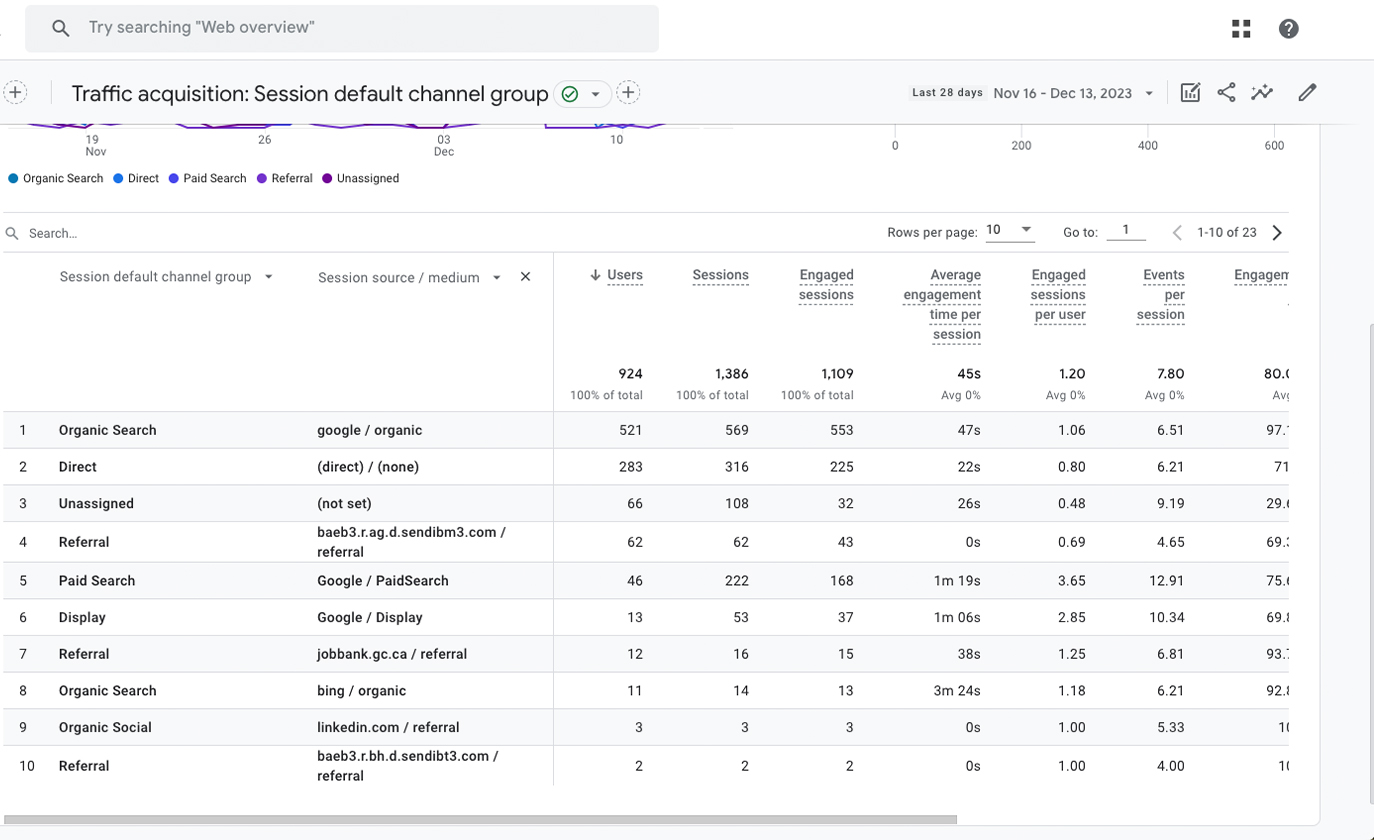
Task: Remove the Session source / medium dimension
Action: [x=525, y=277]
